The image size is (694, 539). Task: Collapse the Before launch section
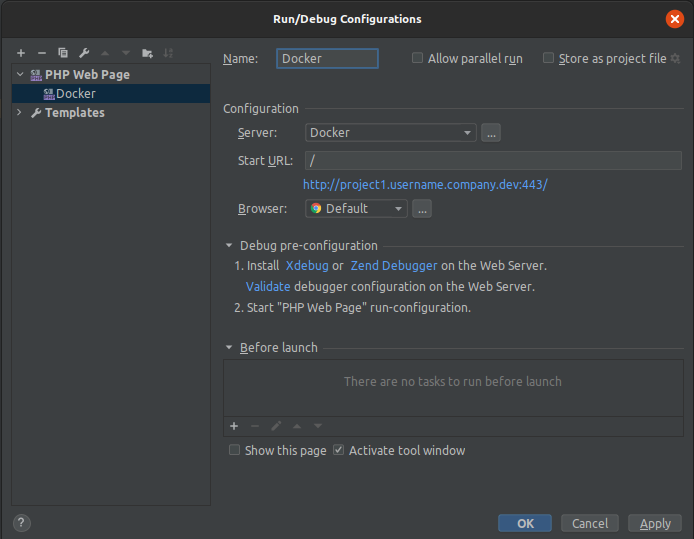click(x=229, y=347)
